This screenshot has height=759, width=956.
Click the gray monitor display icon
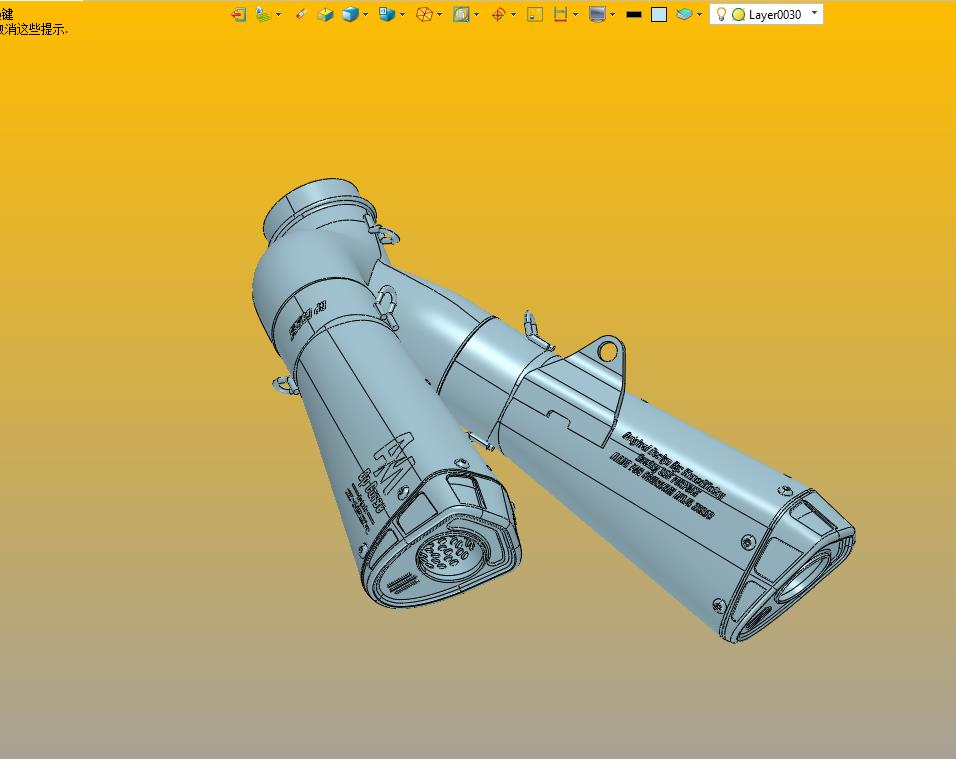[x=598, y=15]
